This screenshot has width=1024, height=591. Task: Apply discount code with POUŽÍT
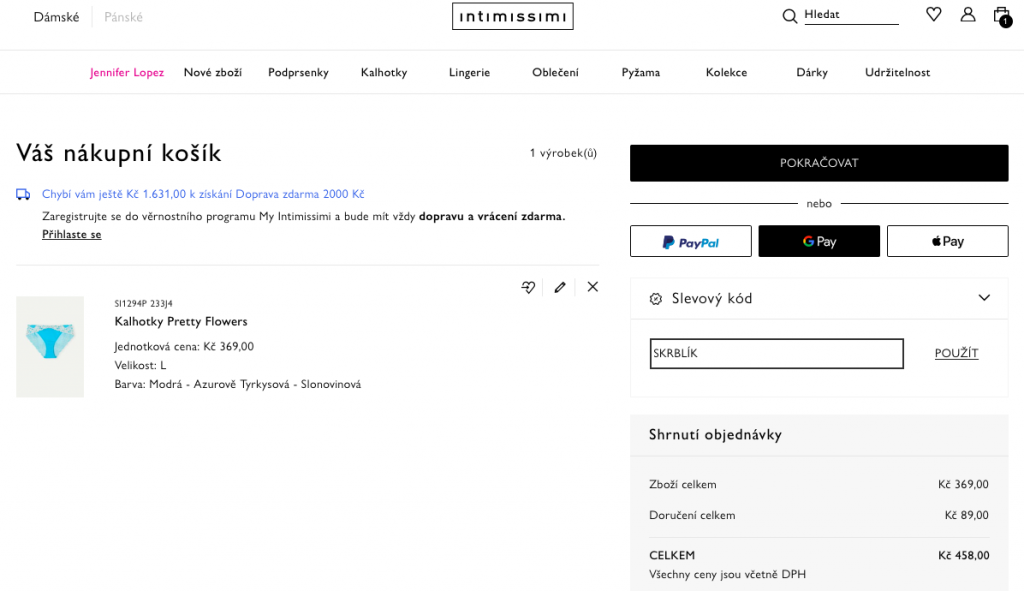(956, 353)
